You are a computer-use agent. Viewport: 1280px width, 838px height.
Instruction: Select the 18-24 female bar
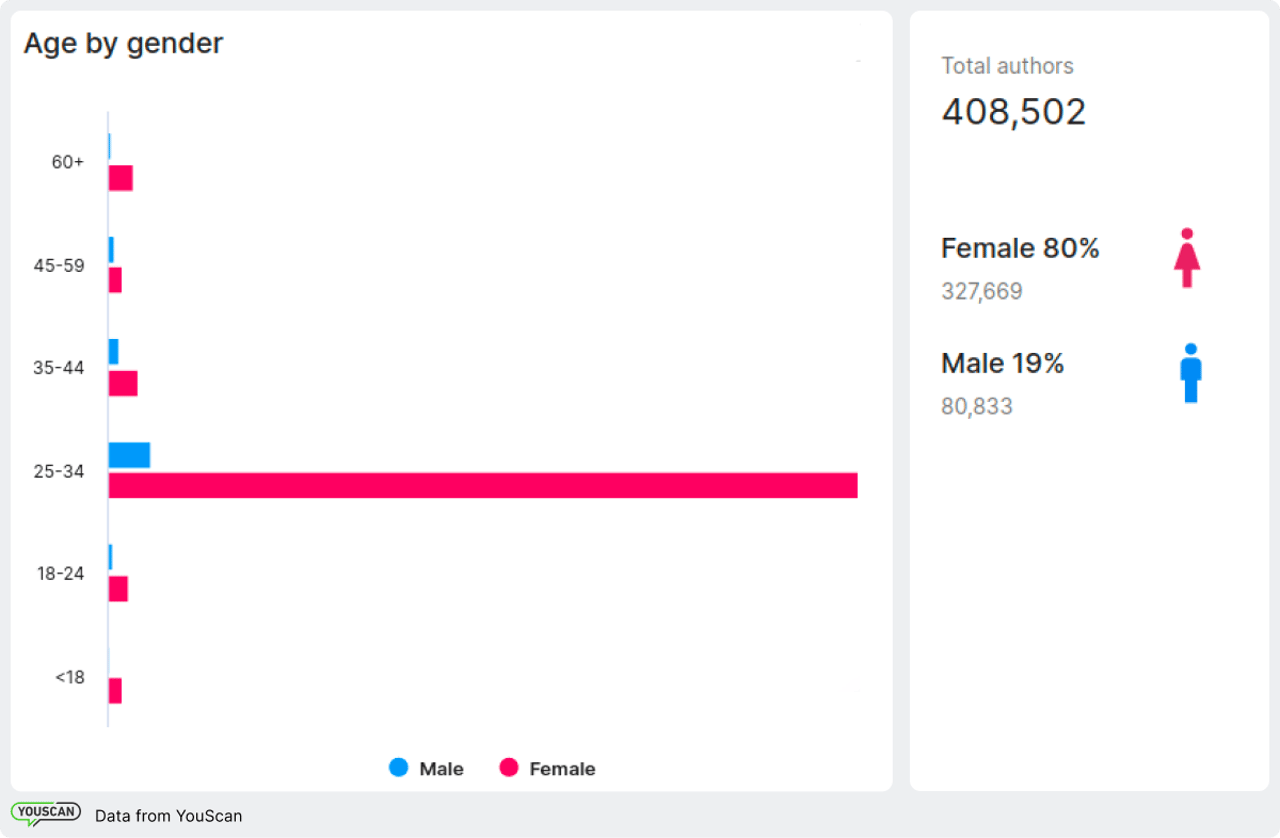[x=118, y=589]
